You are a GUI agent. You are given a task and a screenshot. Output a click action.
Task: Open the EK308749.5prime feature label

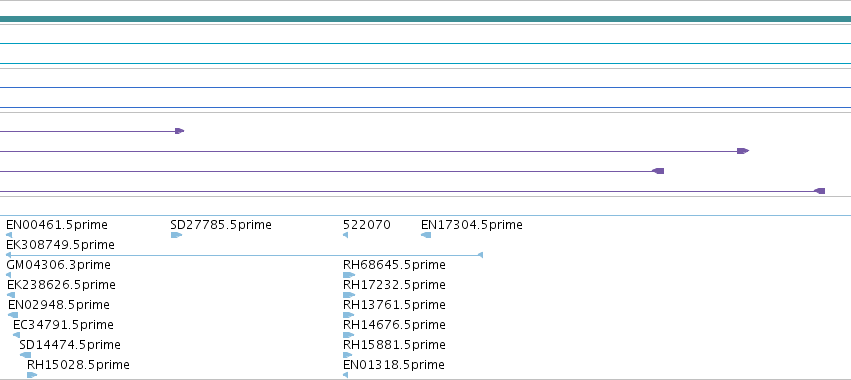[x=60, y=245]
